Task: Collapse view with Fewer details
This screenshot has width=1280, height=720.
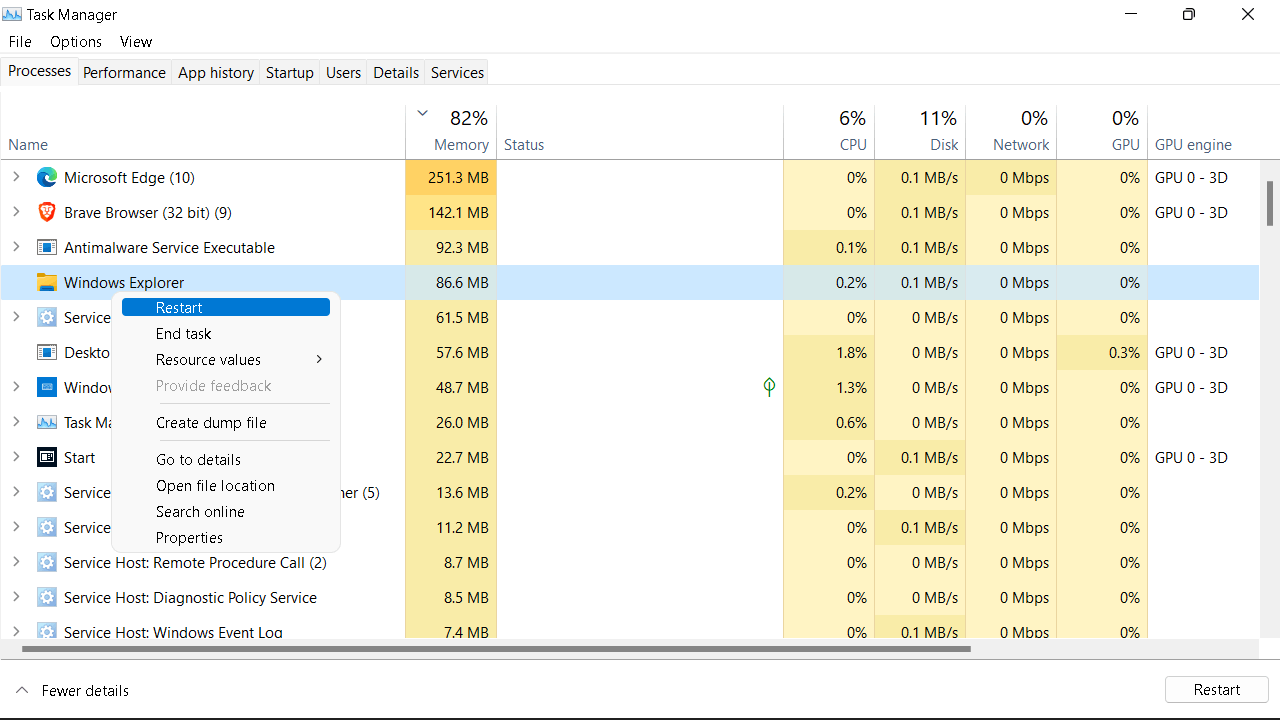Action: [72, 691]
